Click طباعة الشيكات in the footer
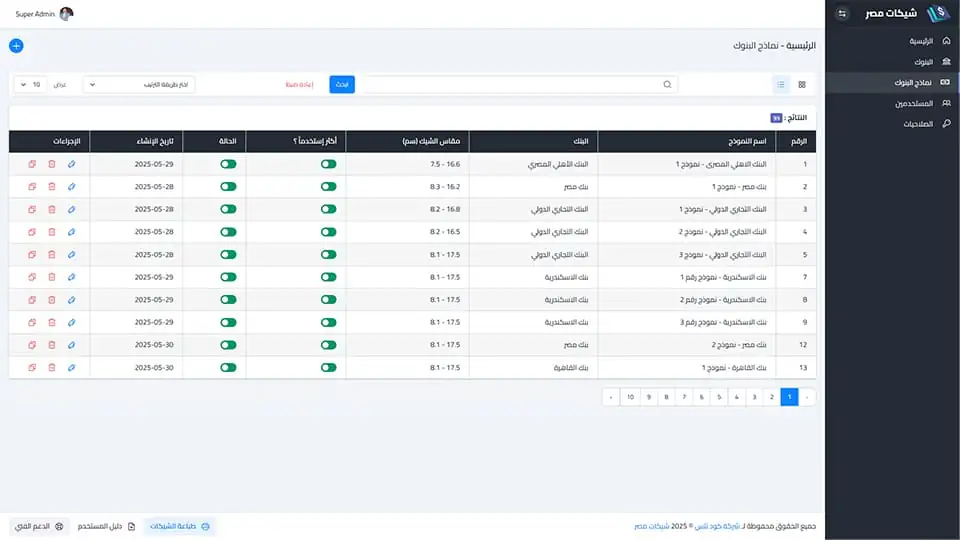Image resolution: width=960 pixels, height=540 pixels. coord(180,527)
